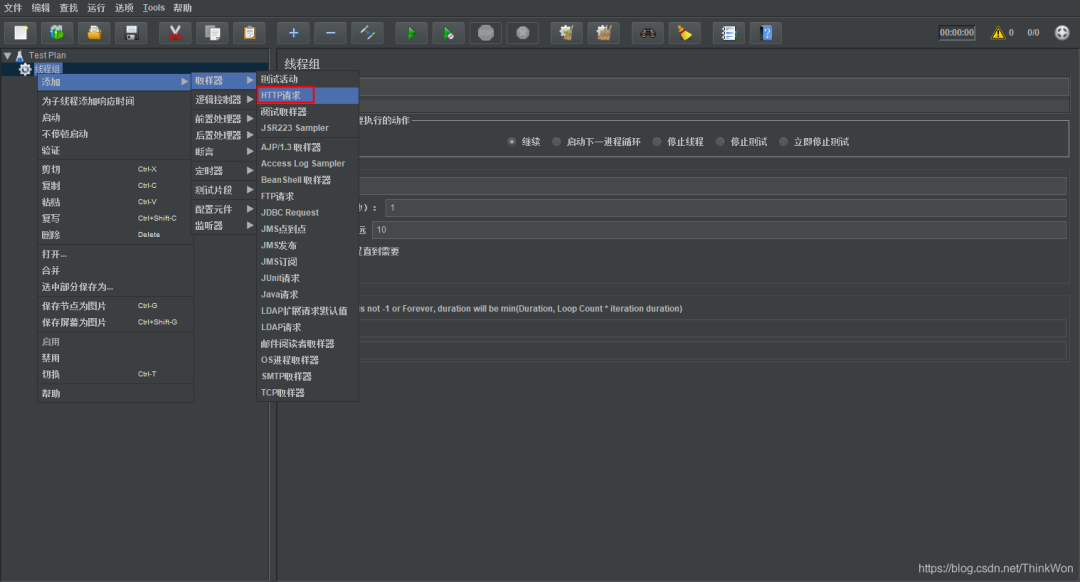Click the loop count field showing 10
This screenshot has height=582, width=1080.
719,230
